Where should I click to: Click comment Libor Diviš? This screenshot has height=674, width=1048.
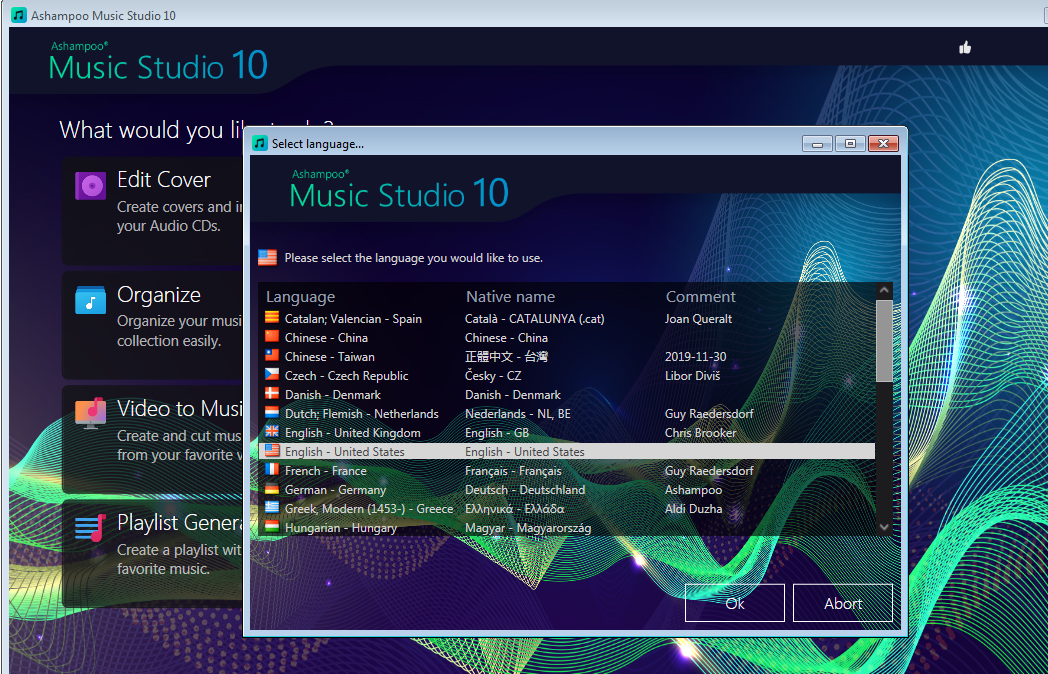pos(692,376)
